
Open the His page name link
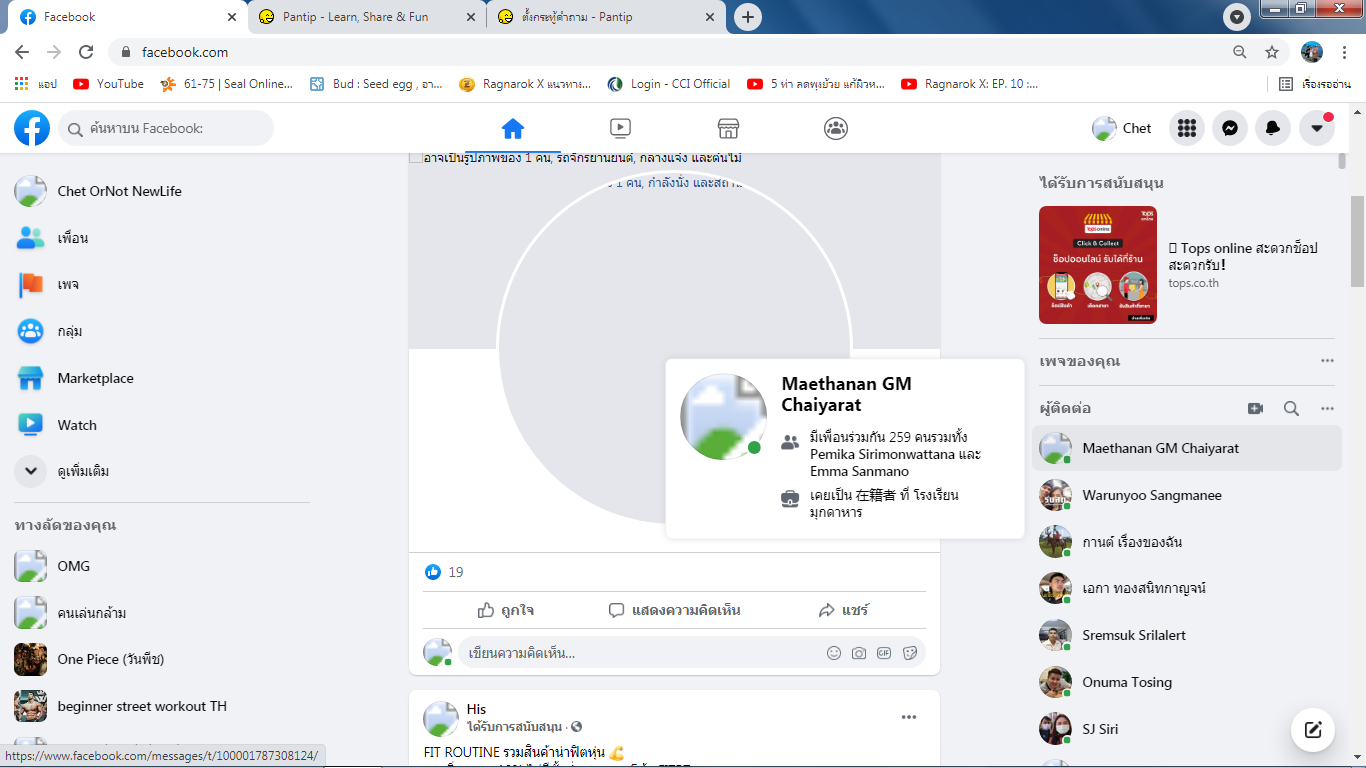(x=476, y=709)
